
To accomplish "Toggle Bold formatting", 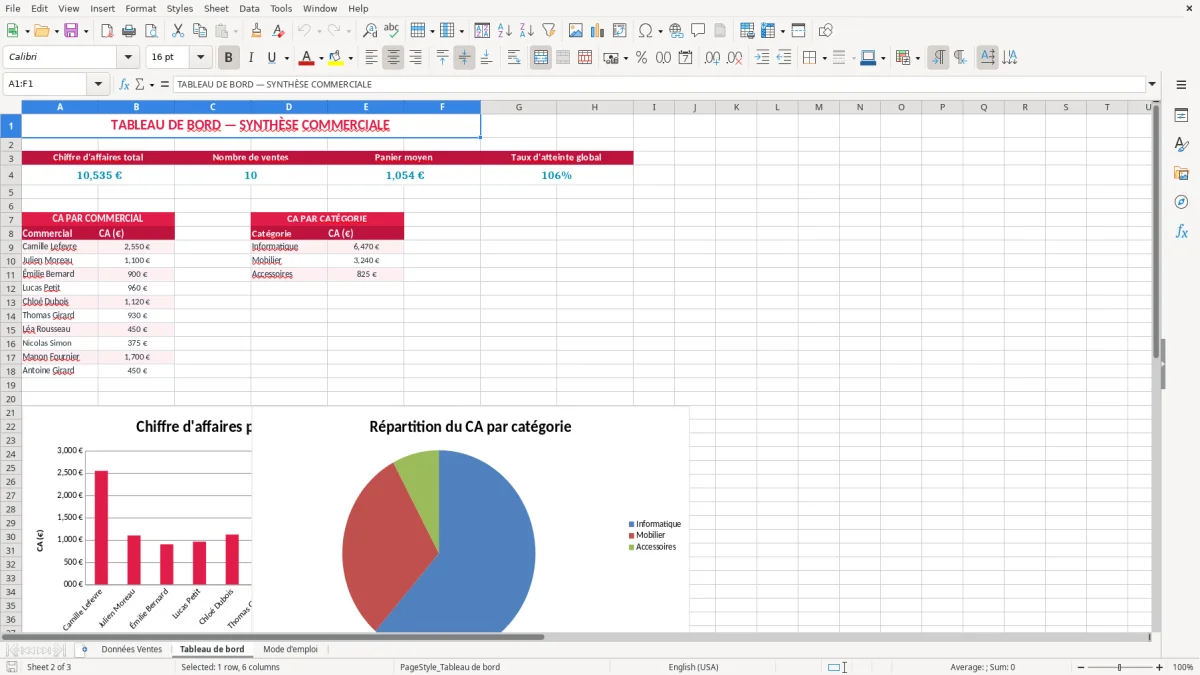I will tap(229, 58).
